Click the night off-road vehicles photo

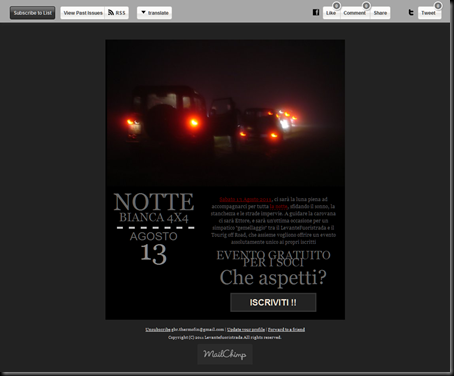pyautogui.click(x=225, y=113)
